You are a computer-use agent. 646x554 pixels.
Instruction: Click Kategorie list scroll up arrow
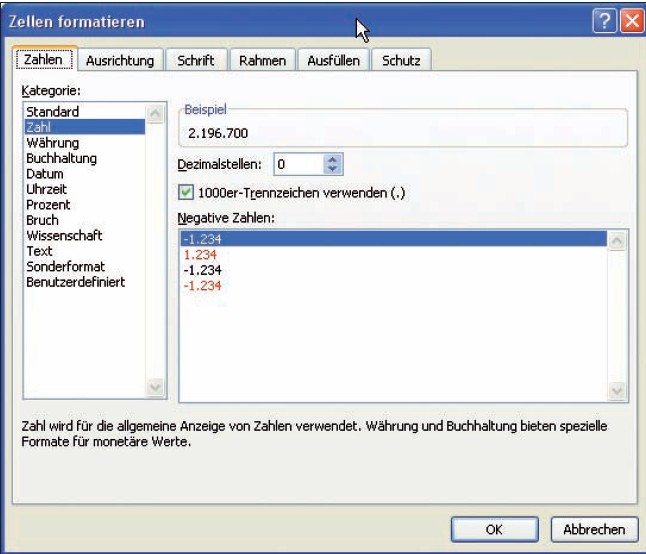click(x=155, y=113)
